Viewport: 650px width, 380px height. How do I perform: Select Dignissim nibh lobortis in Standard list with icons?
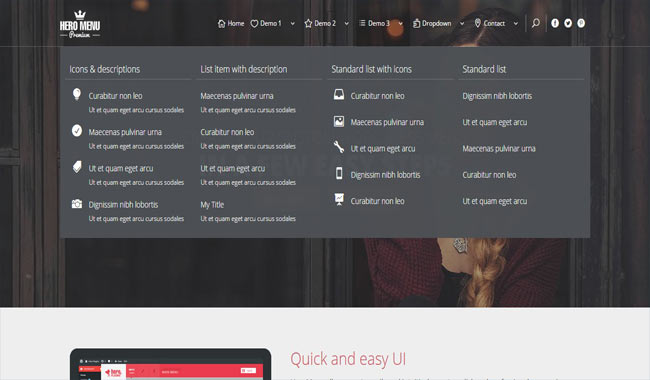385,175
